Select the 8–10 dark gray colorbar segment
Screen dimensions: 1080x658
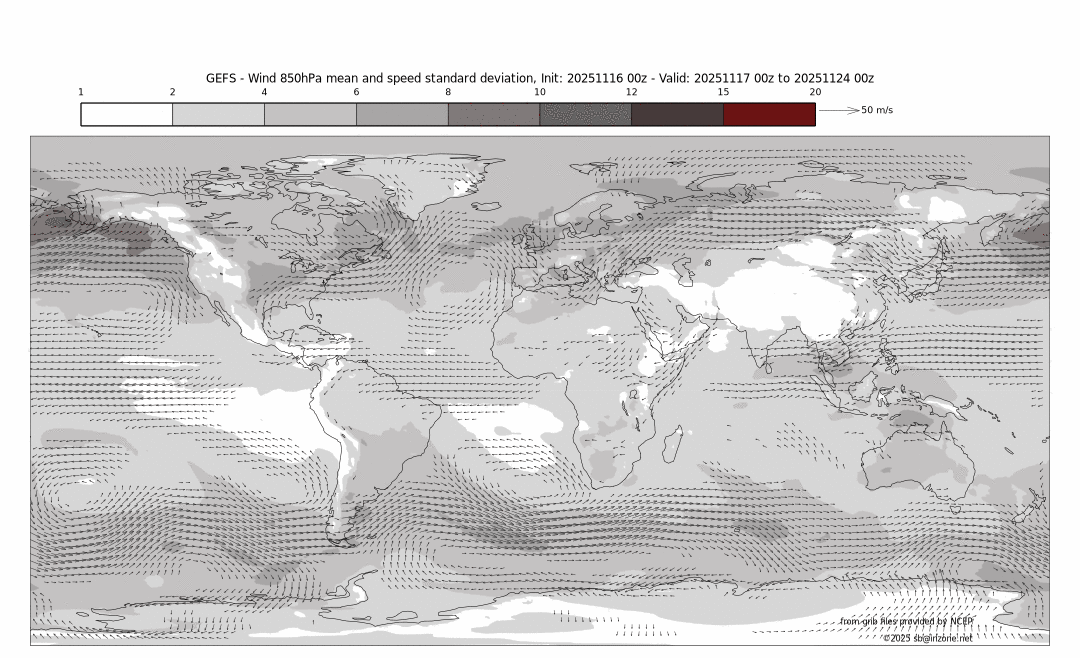click(x=494, y=114)
